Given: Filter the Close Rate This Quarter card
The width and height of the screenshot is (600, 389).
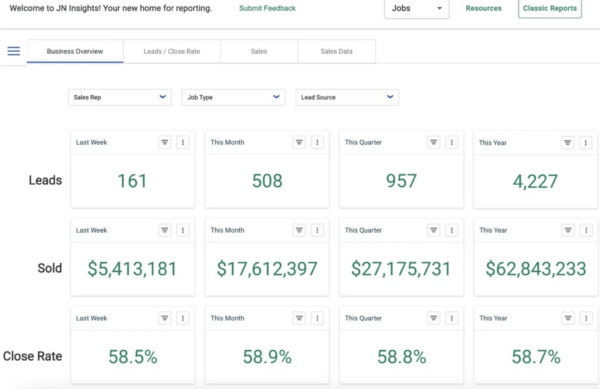Looking at the screenshot, I should (434, 318).
